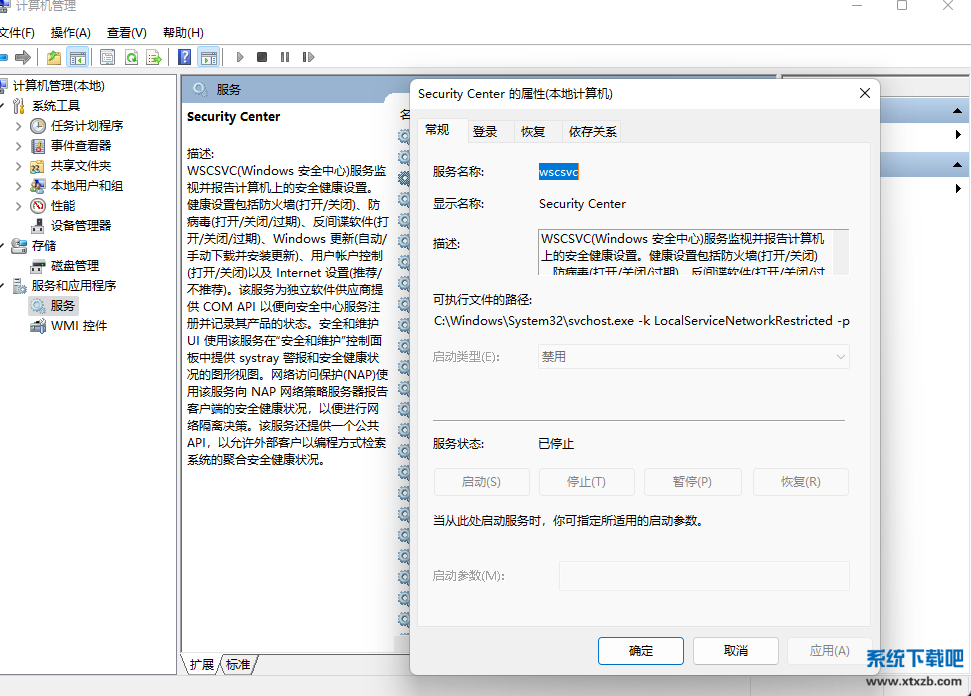Viewport: 971px width, 696px height.
Task: Click the 启动参数(M) input field
Action: (704, 576)
